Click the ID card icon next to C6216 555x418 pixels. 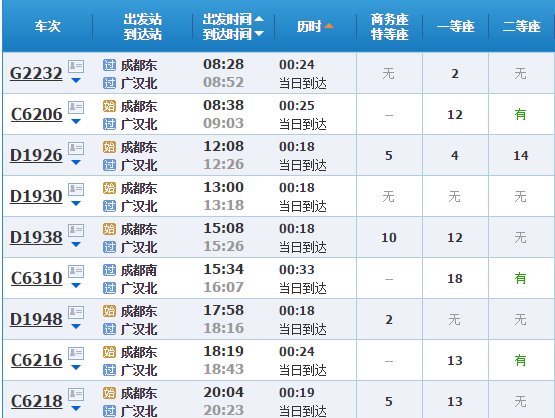point(76,354)
